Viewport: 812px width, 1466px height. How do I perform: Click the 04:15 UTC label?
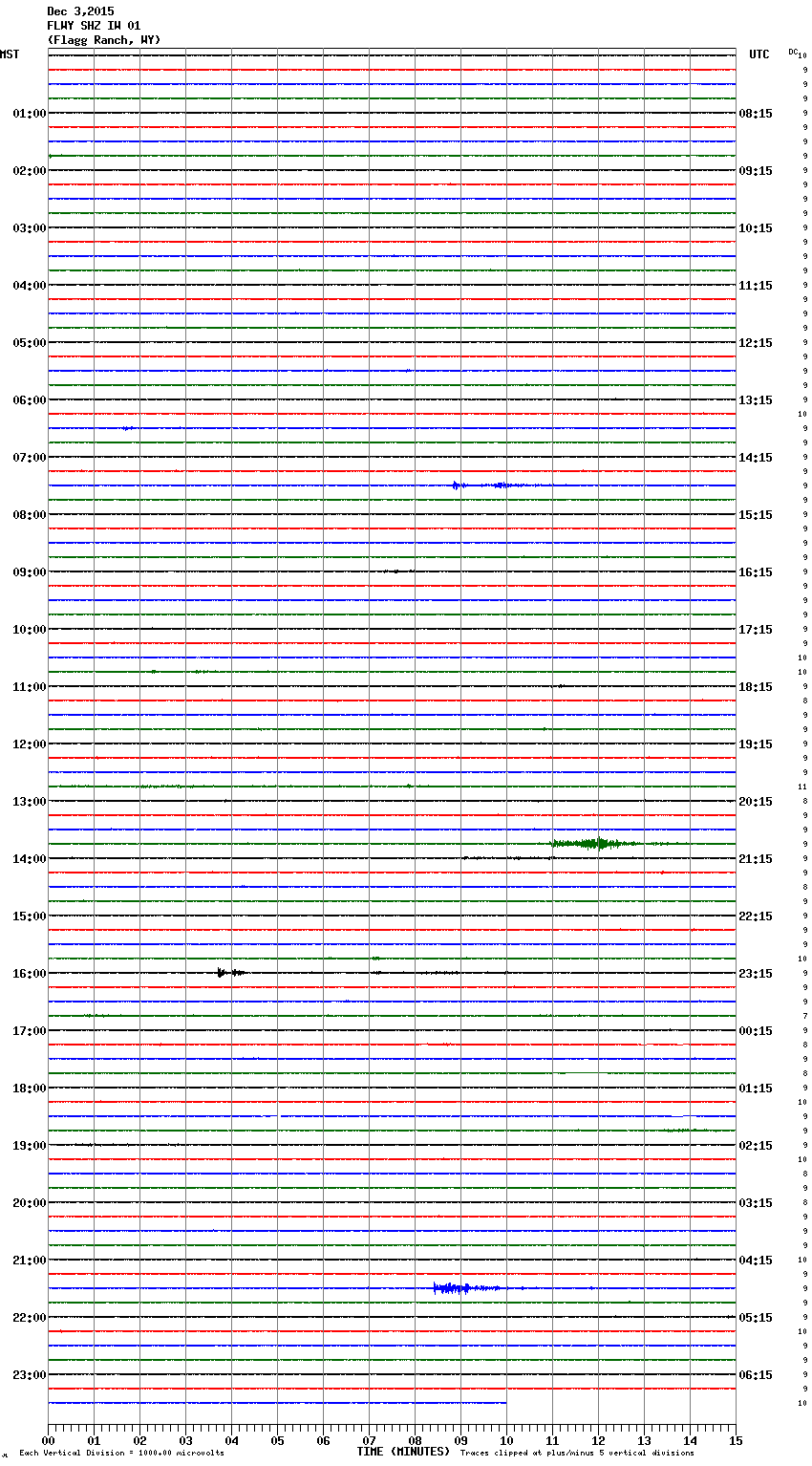tap(756, 1261)
